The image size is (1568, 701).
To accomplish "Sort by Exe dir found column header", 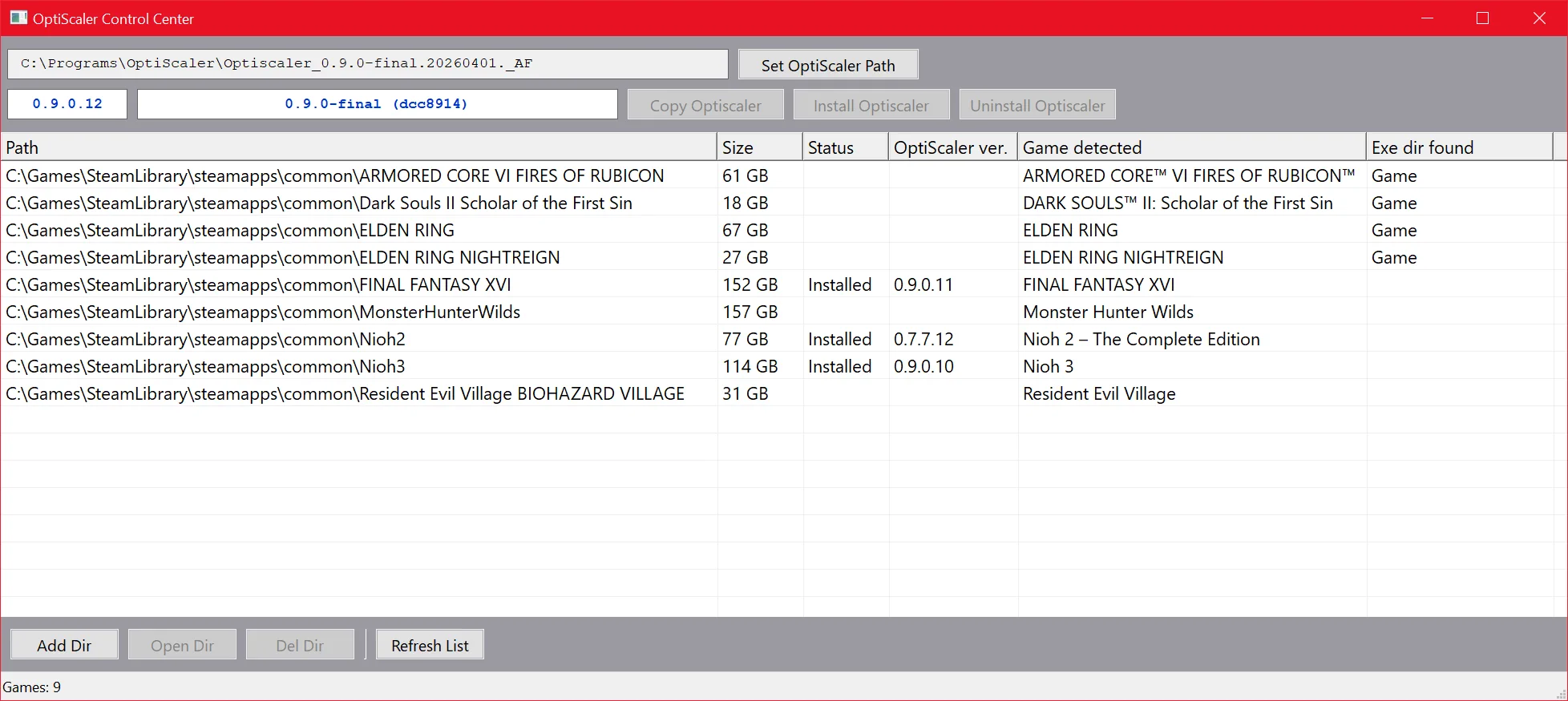I will coord(1459,147).
